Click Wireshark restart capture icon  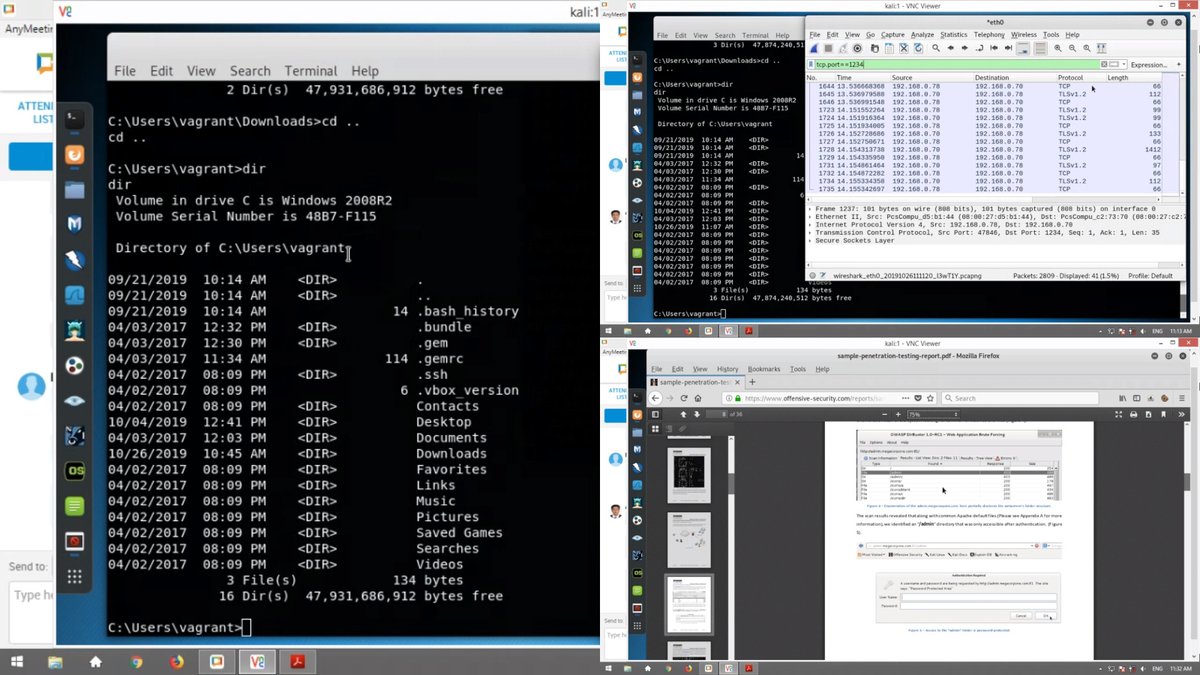point(843,48)
